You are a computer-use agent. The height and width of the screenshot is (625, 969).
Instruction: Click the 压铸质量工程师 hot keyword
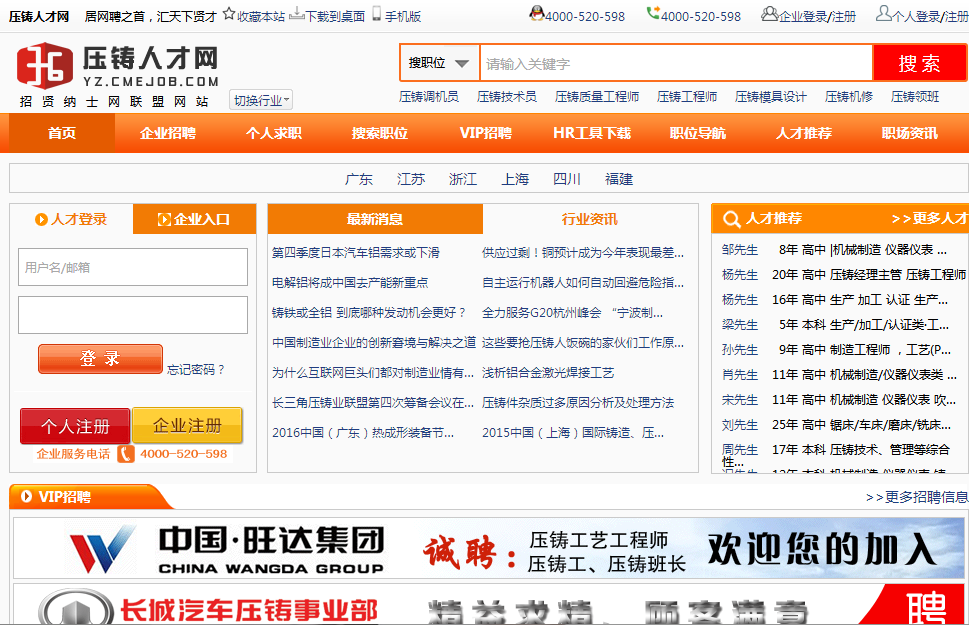pyautogui.click(x=597, y=96)
